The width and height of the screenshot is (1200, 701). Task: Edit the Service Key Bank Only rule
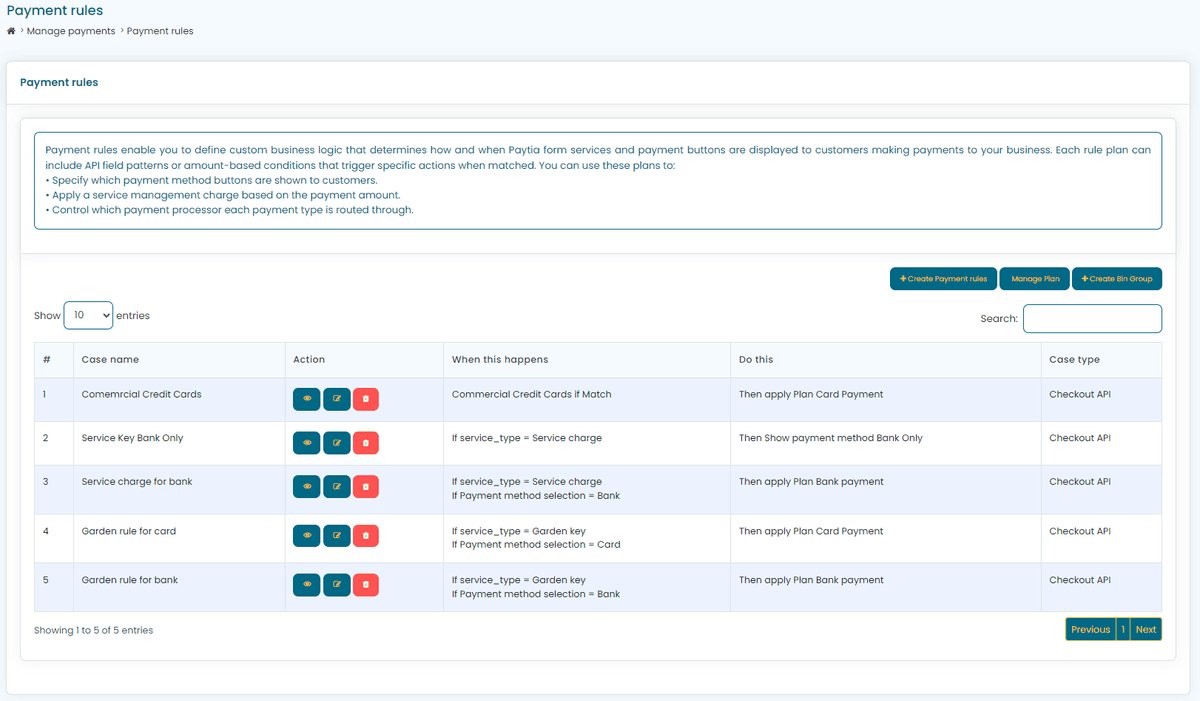[x=337, y=442]
